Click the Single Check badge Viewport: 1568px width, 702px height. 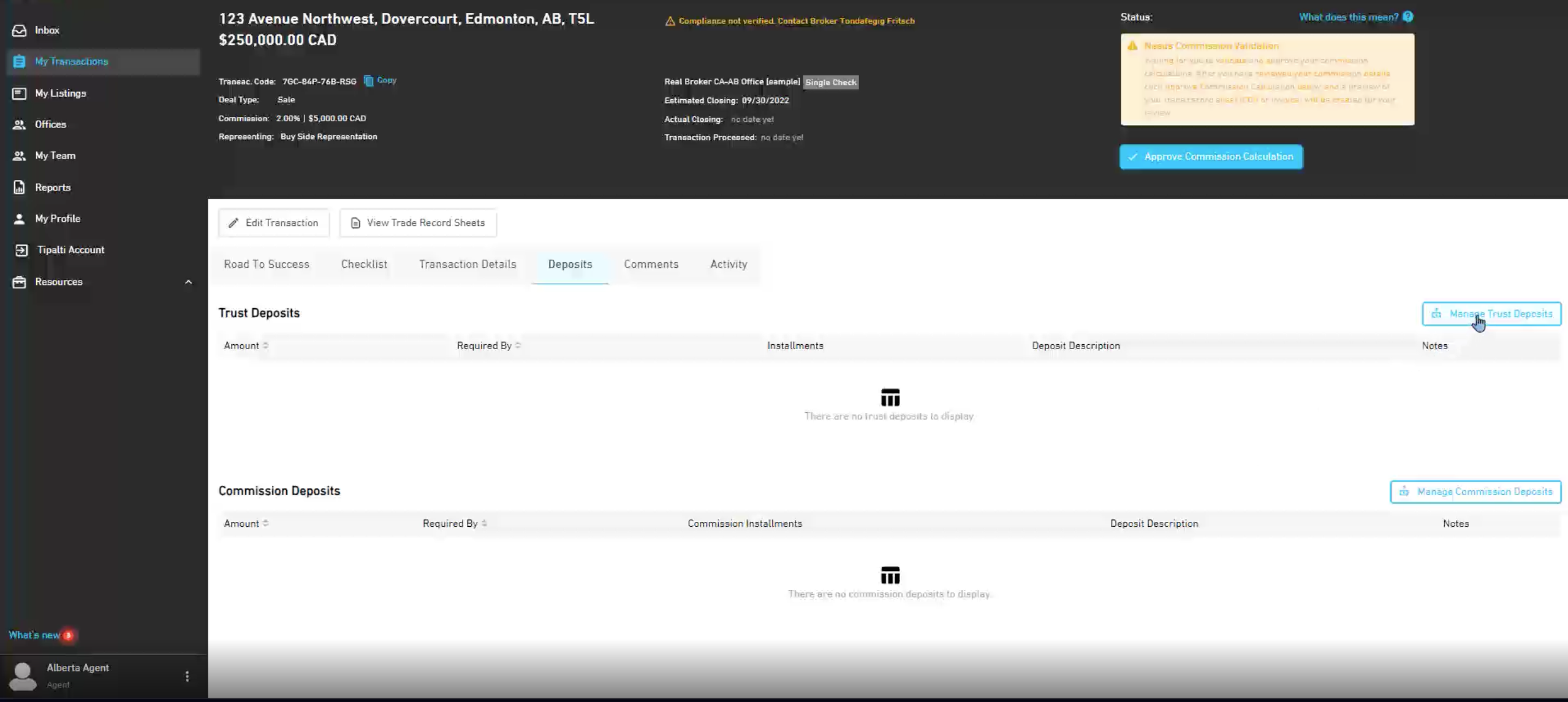point(831,82)
